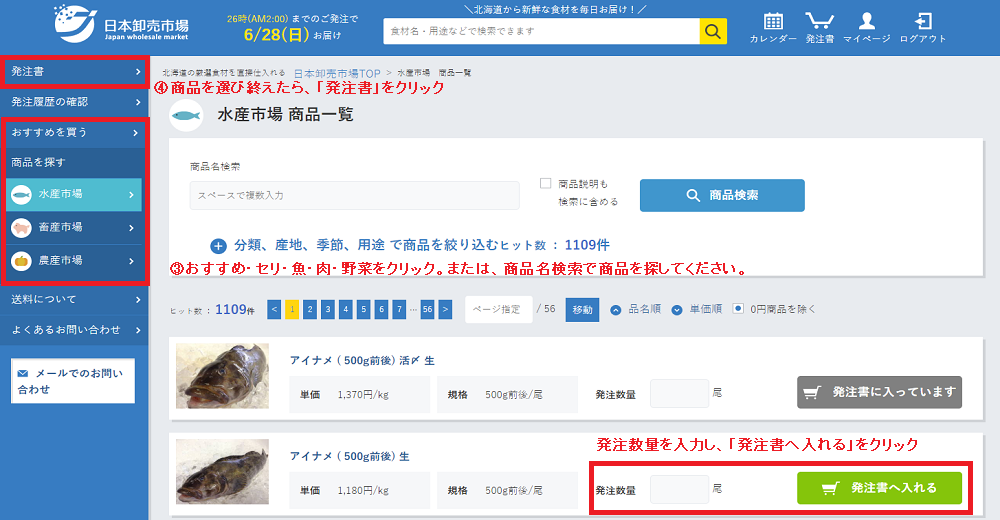
Task: Open 送料について in the sidebar
Action: [75, 299]
